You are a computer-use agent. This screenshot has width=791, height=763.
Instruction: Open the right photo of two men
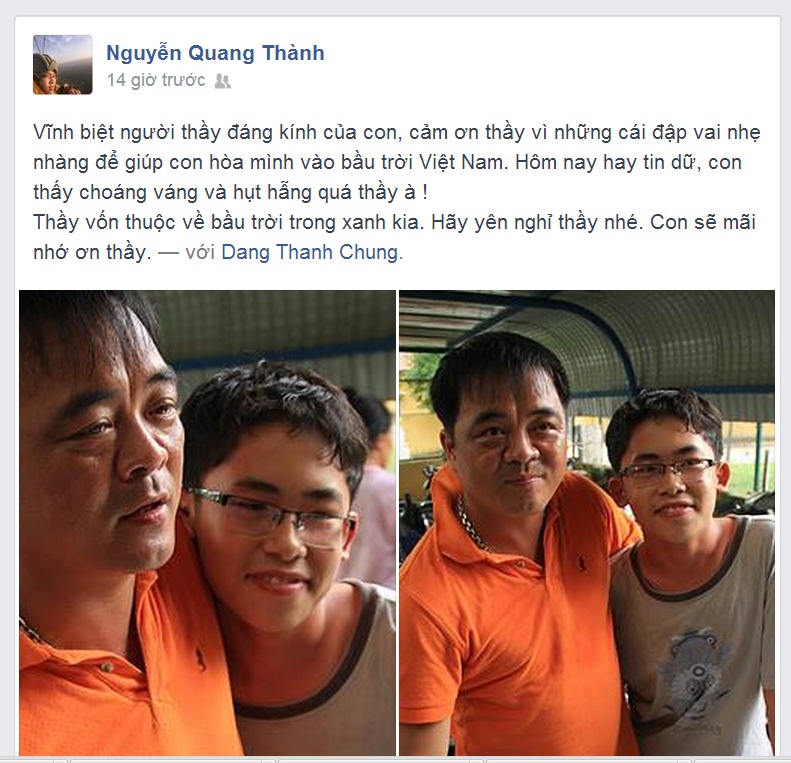587,522
